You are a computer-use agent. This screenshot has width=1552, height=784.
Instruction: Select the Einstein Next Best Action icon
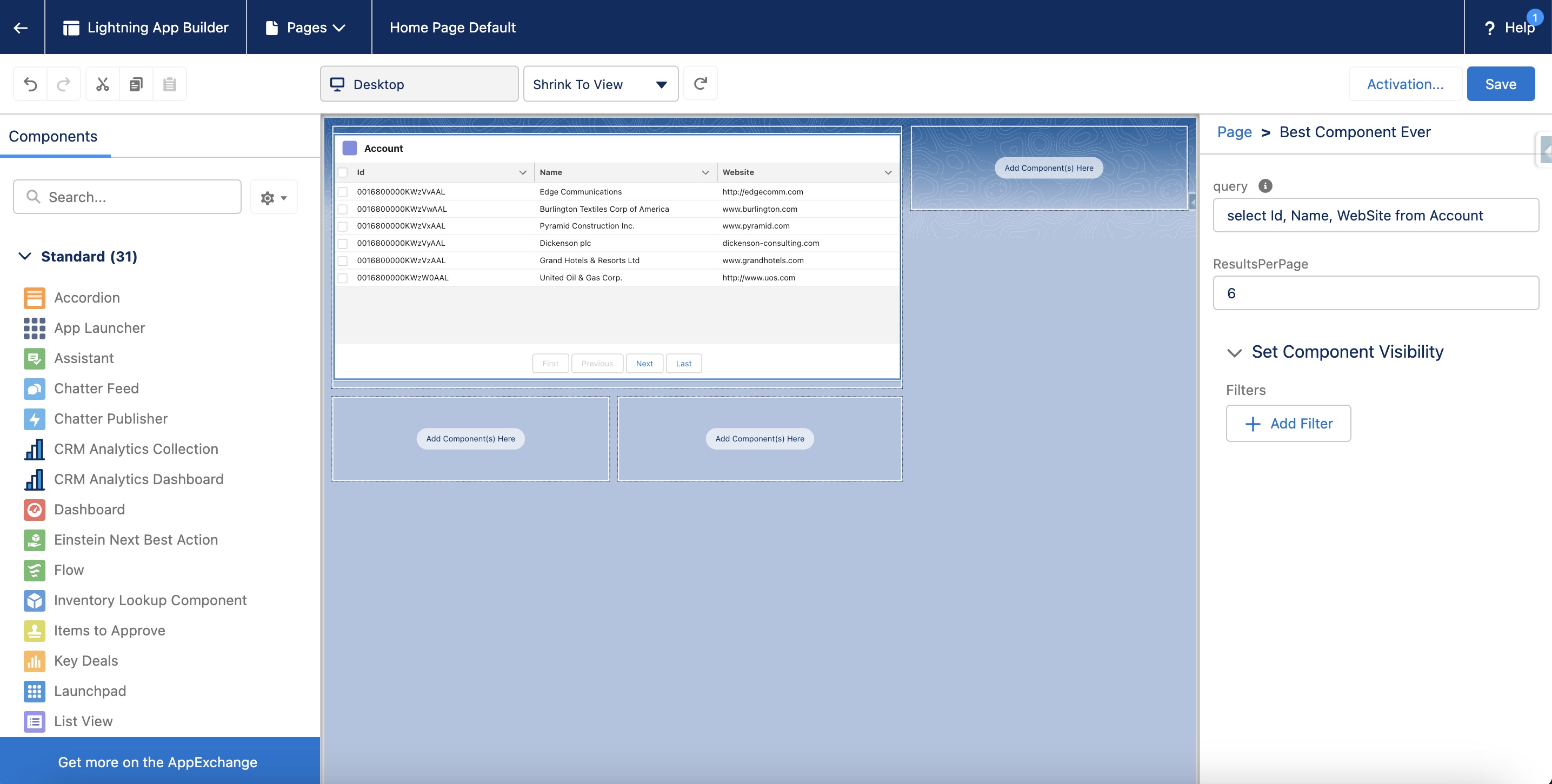(x=35, y=540)
